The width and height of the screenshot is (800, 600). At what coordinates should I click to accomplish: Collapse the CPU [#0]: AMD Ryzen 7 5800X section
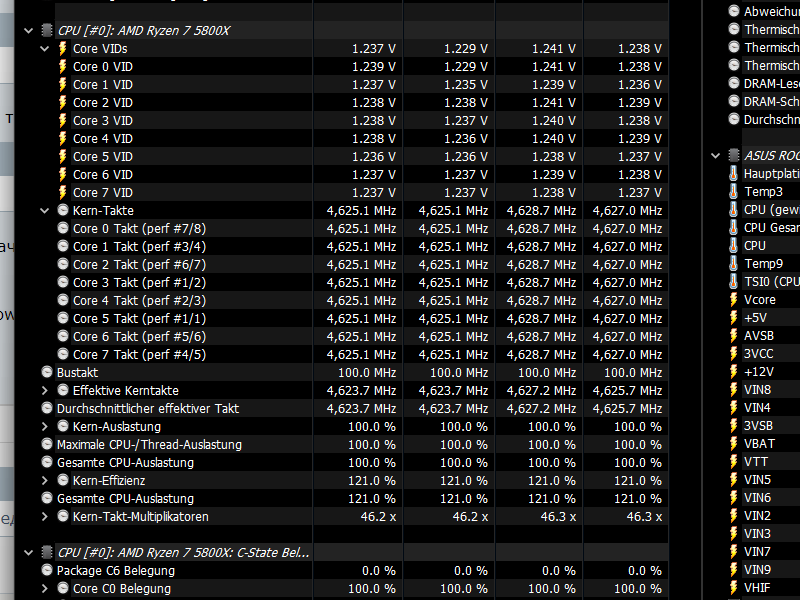(29, 31)
